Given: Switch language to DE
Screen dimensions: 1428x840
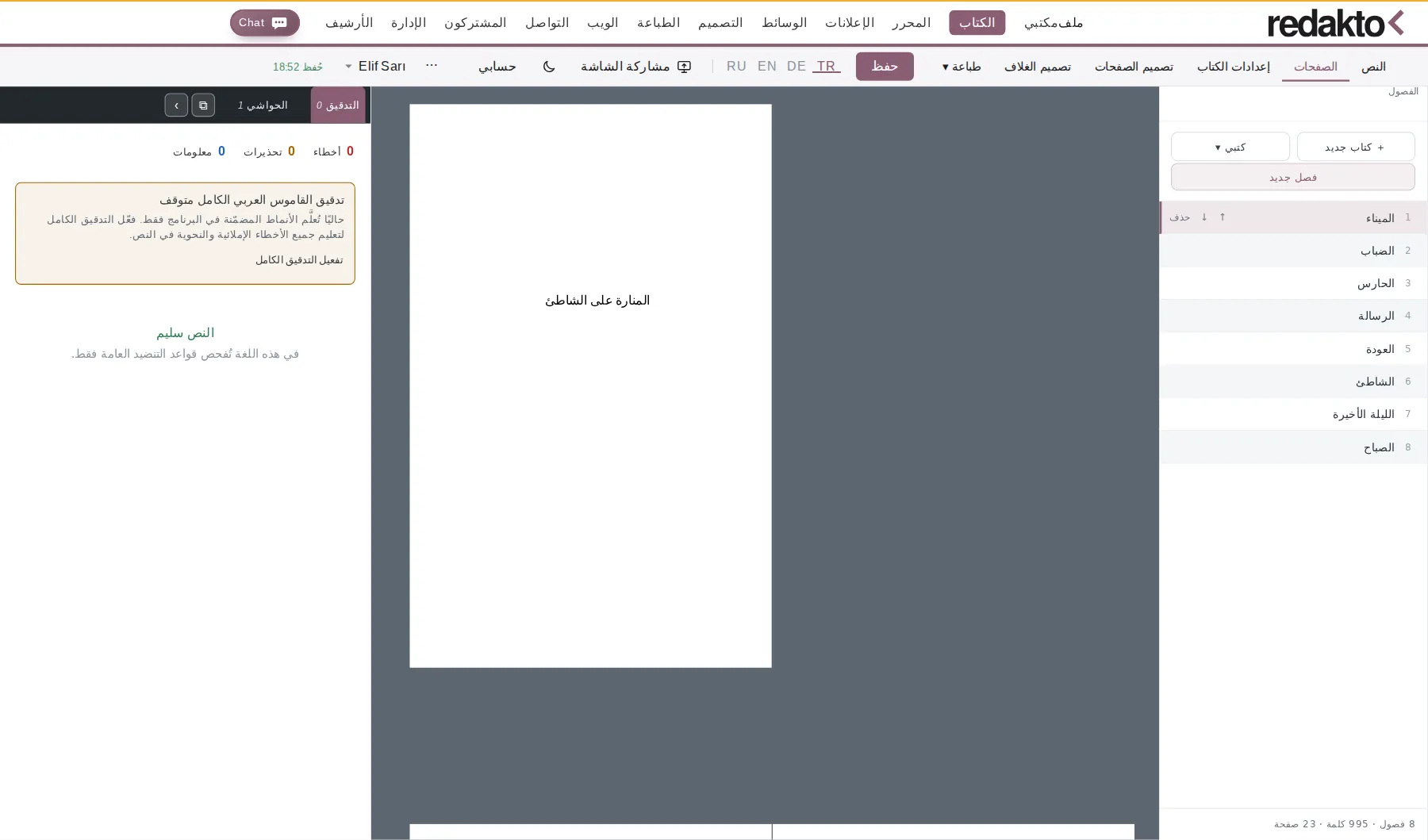Looking at the screenshot, I should coord(797,67).
